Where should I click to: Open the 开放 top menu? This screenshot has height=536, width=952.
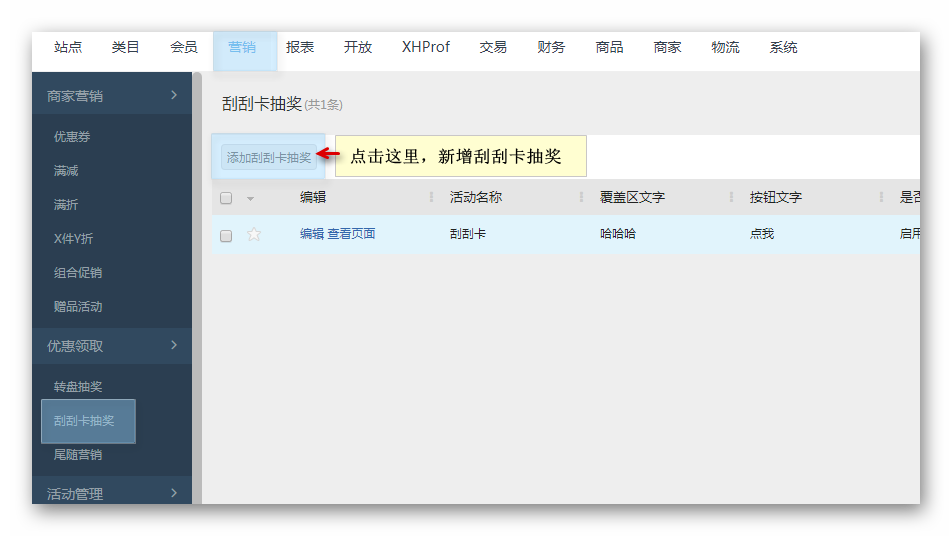tap(358, 47)
